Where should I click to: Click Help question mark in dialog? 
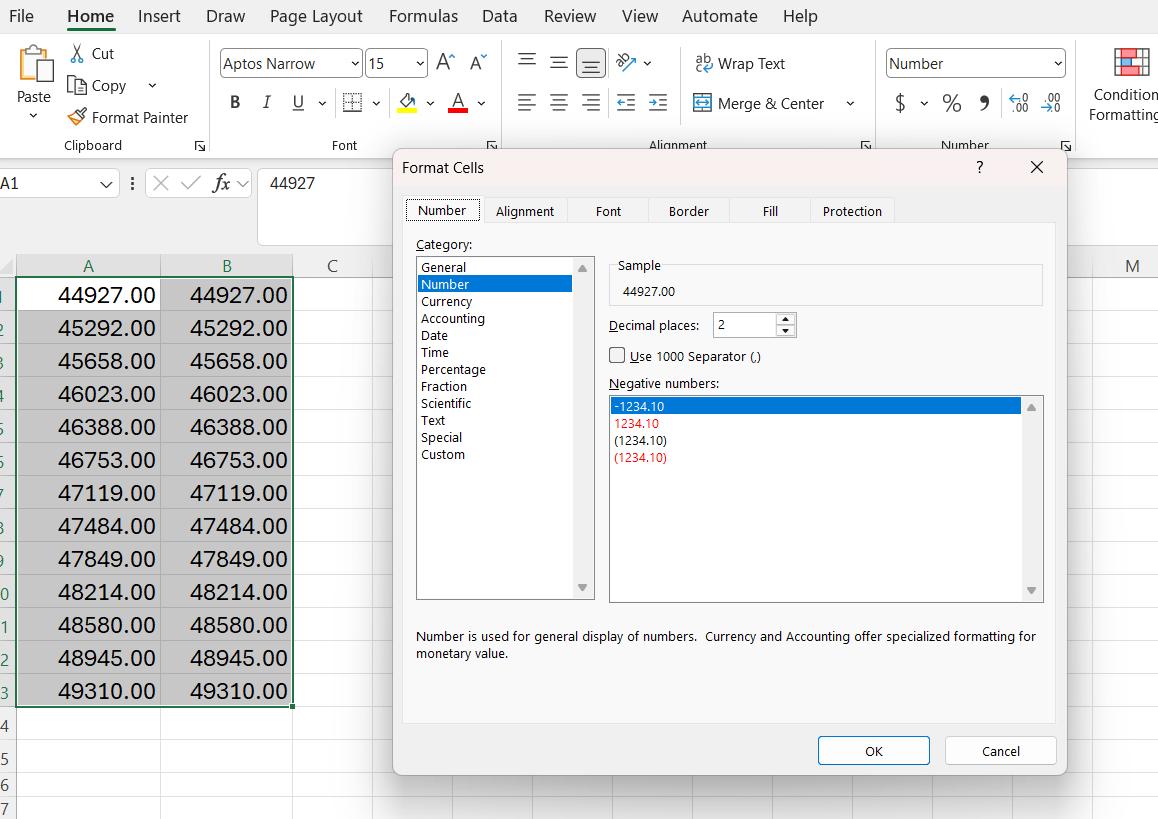tap(980, 167)
